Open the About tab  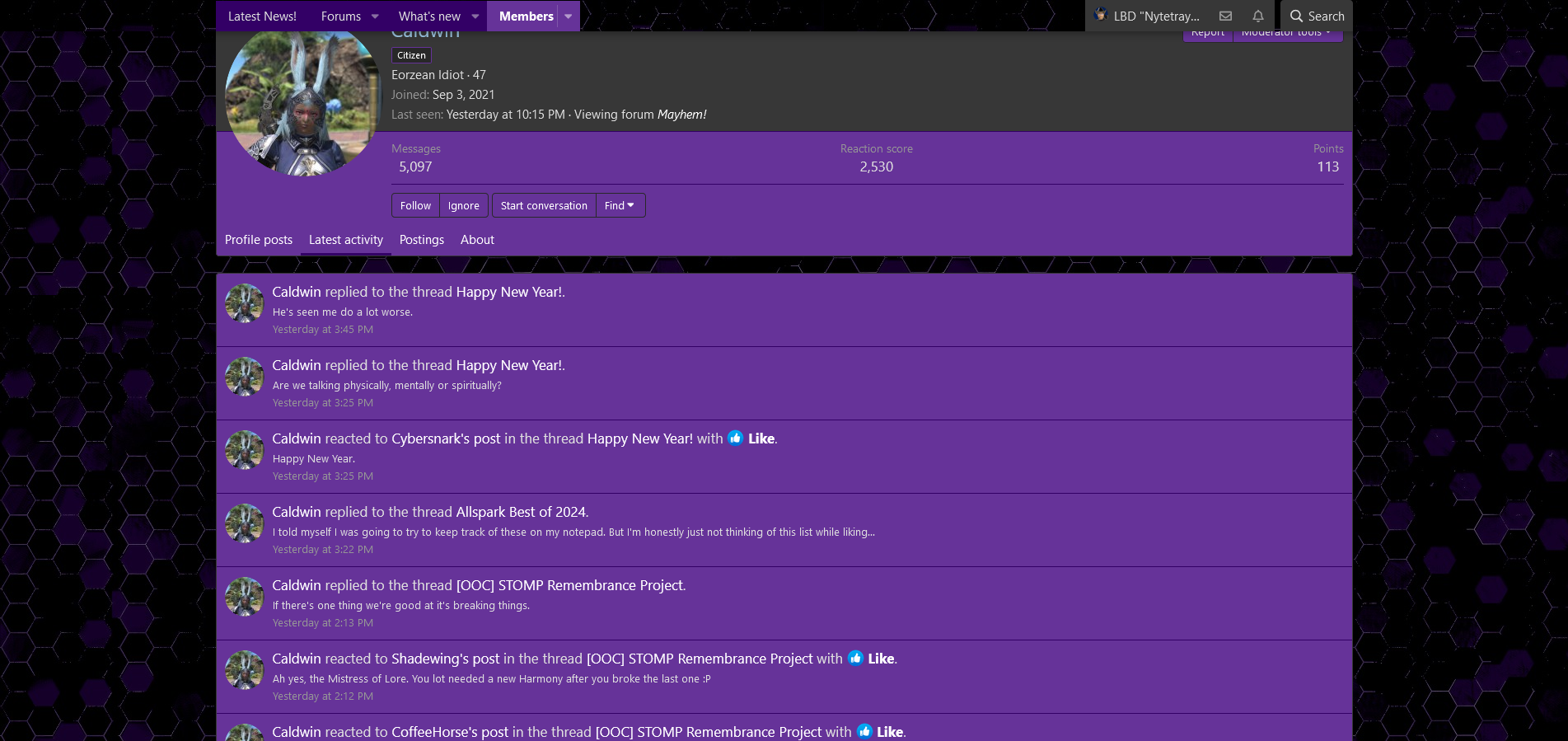tap(477, 240)
